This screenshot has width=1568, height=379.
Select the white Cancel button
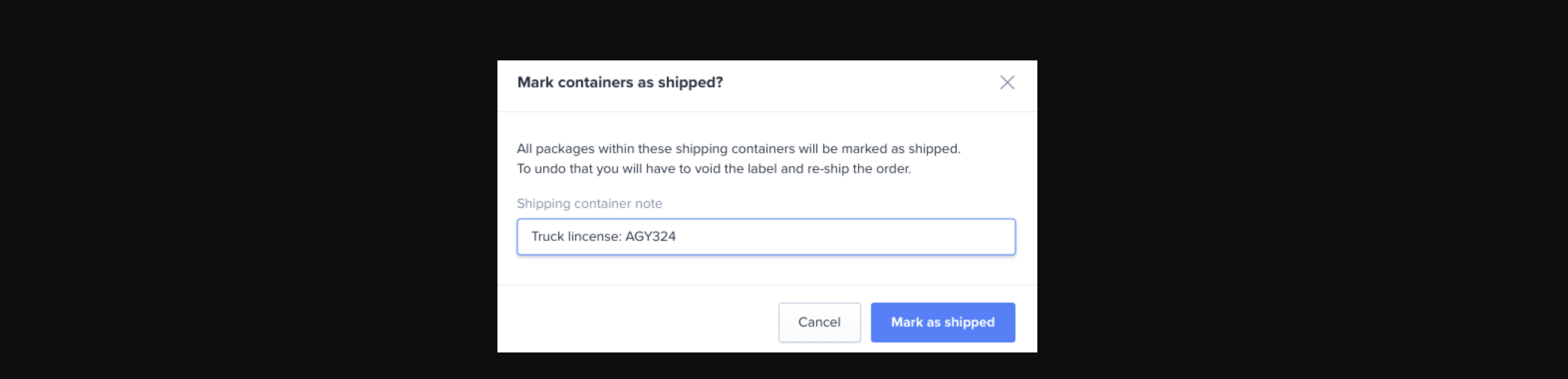pyautogui.click(x=819, y=323)
